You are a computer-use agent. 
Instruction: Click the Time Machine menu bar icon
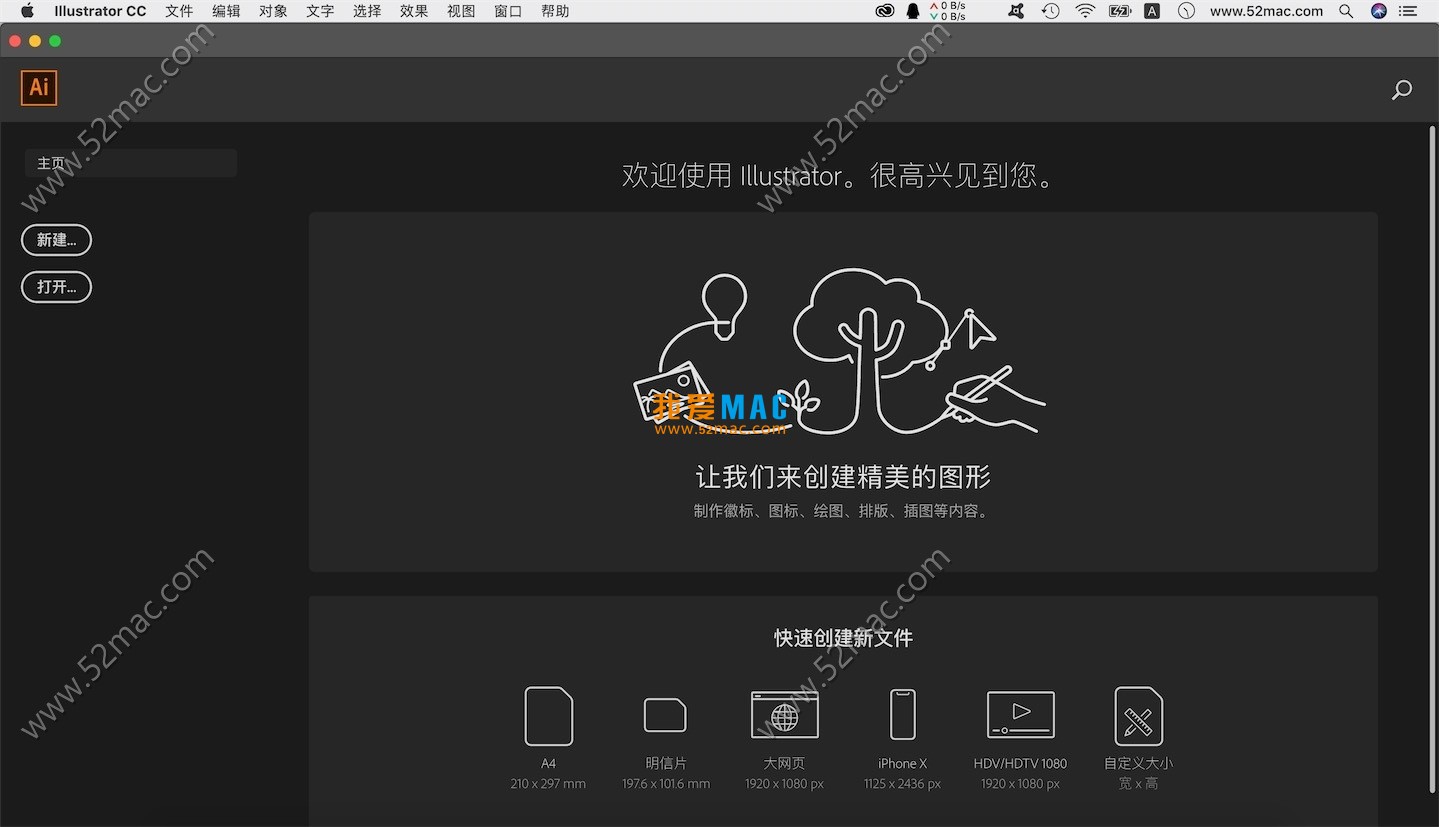point(1050,11)
